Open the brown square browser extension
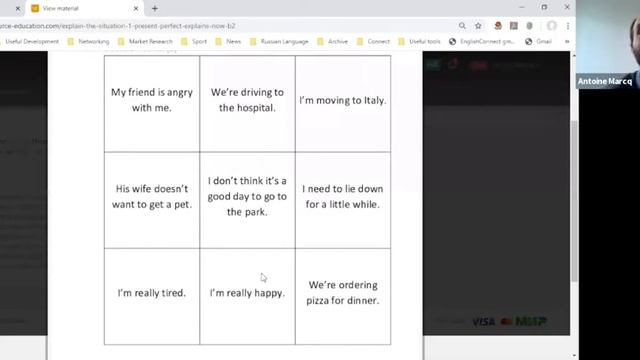Image resolution: width=640 pixels, height=360 pixels. 513,26
